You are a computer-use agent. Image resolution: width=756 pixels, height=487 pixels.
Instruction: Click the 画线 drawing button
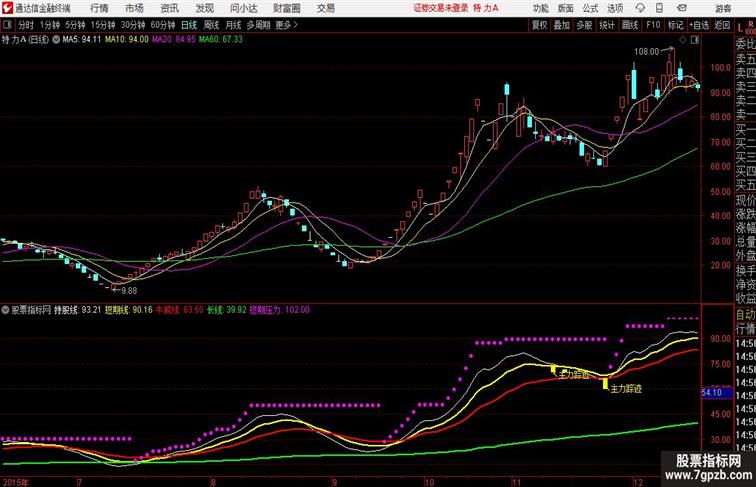[x=630, y=25]
